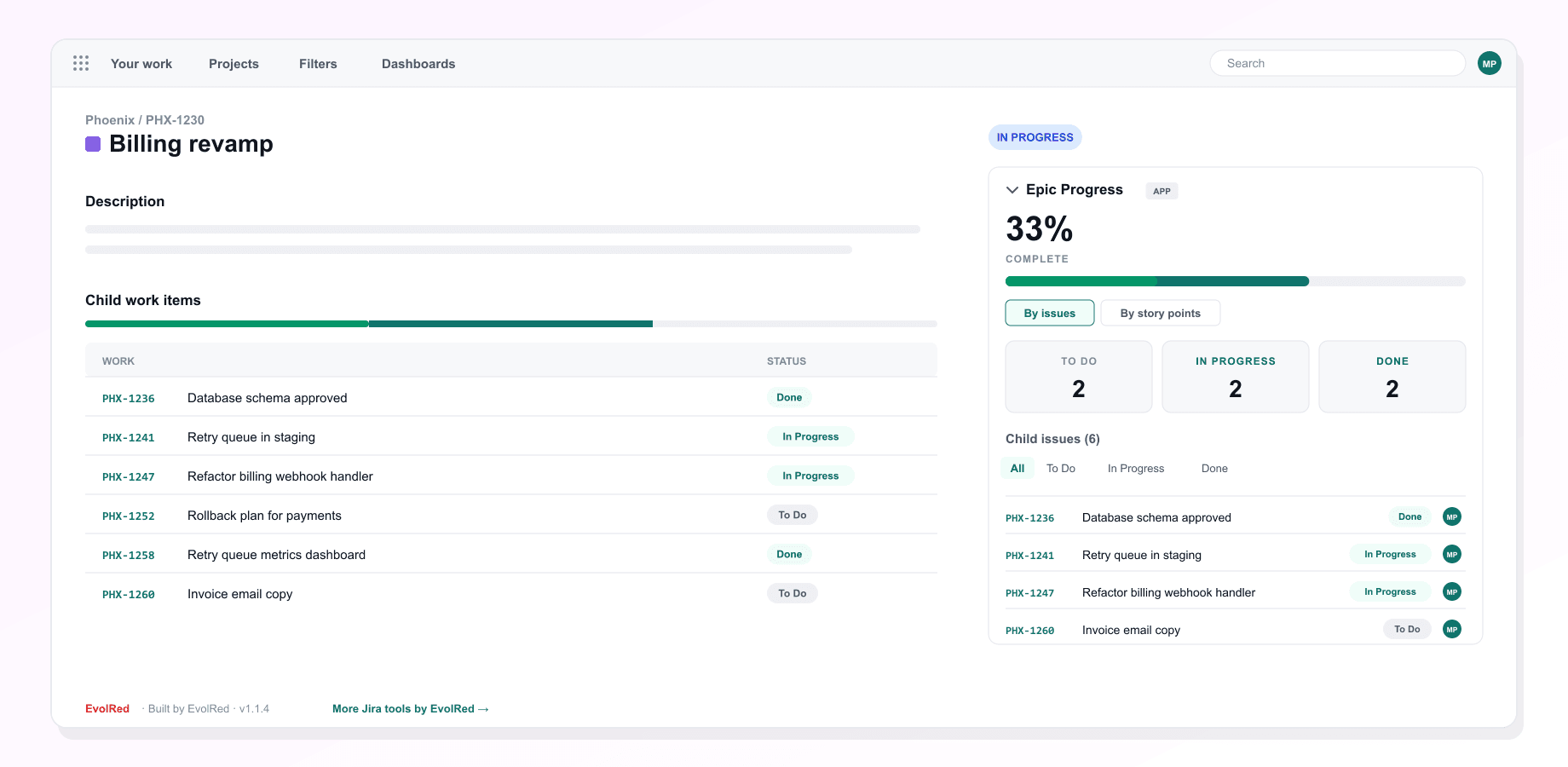Open PHX-1241 link in Epic Progress panel
The height and width of the screenshot is (767, 1568).
coord(1030,555)
